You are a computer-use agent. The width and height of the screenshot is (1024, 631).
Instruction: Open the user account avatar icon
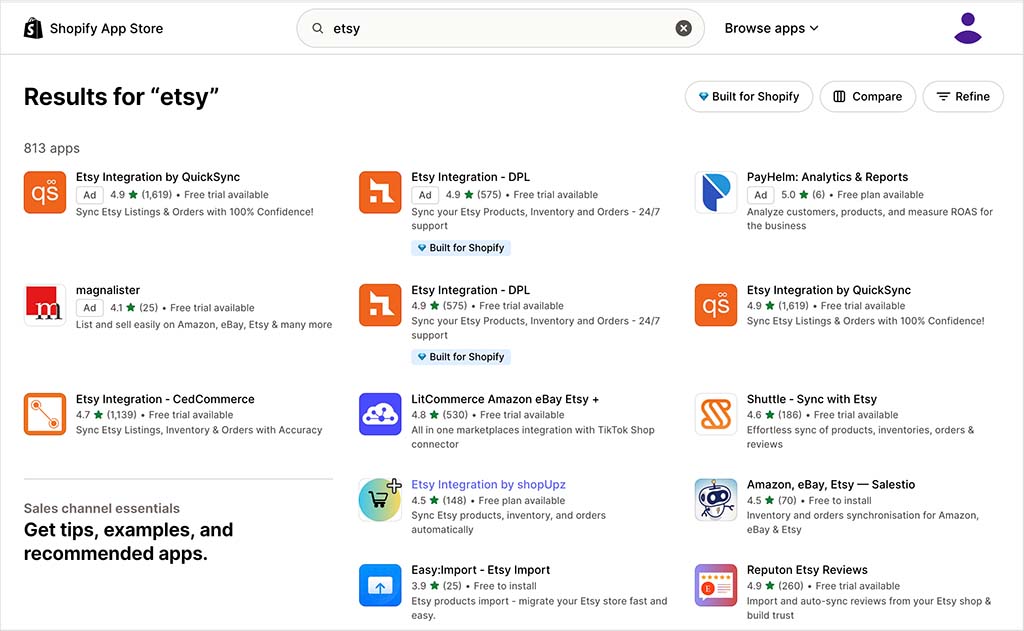(967, 28)
